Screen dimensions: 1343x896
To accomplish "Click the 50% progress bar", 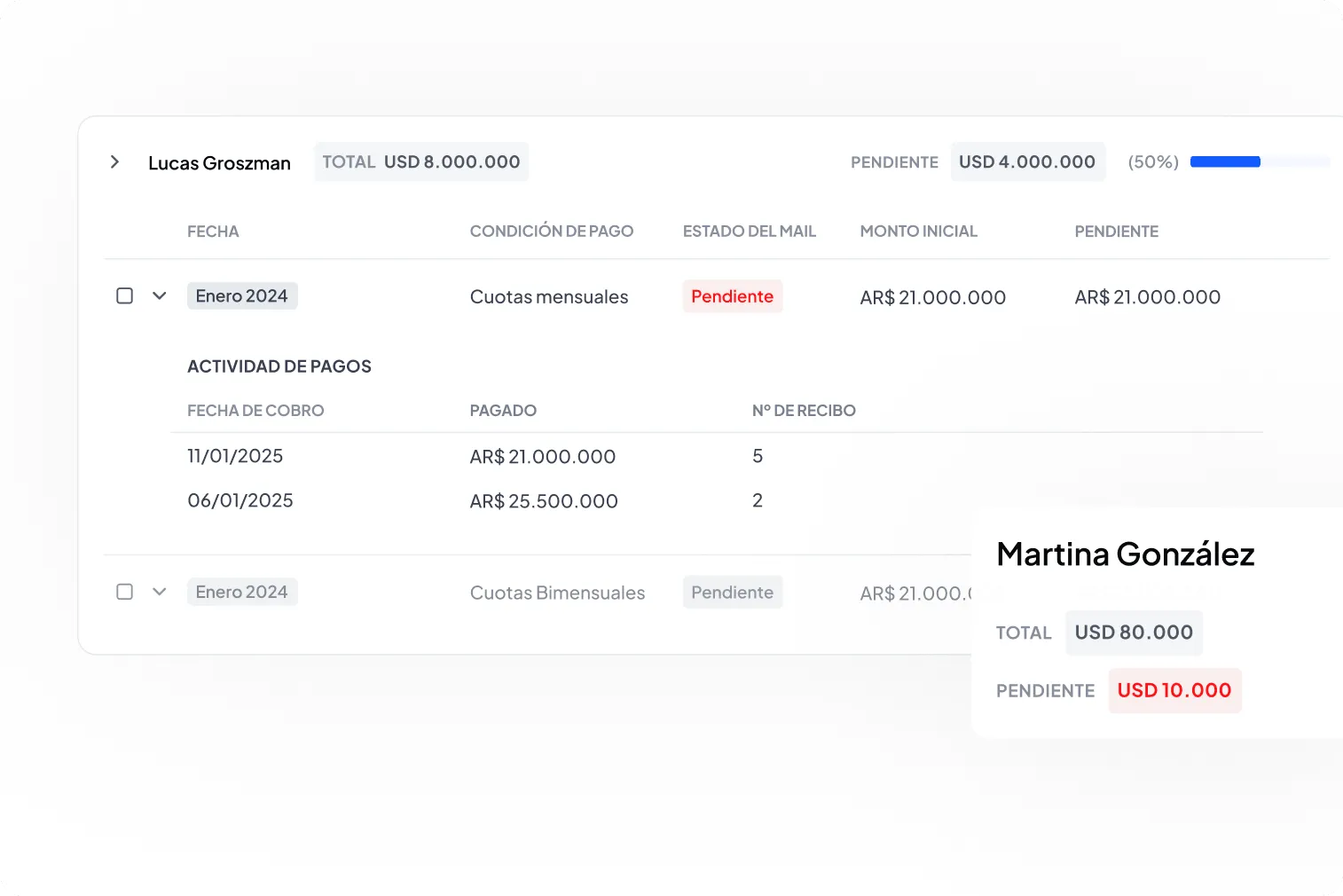I will click(1260, 161).
